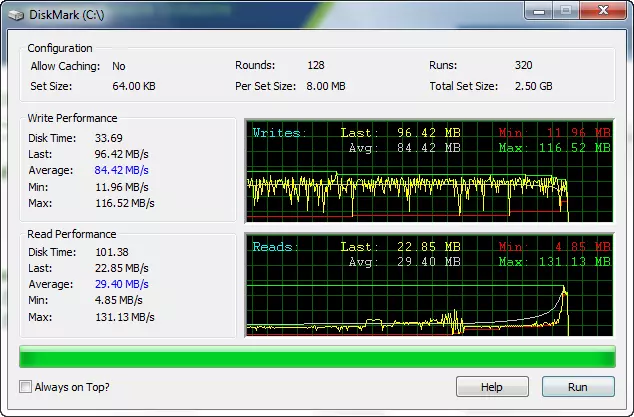Click the Reads performance graph
Viewport: 634px width, 417px height.
[429, 285]
